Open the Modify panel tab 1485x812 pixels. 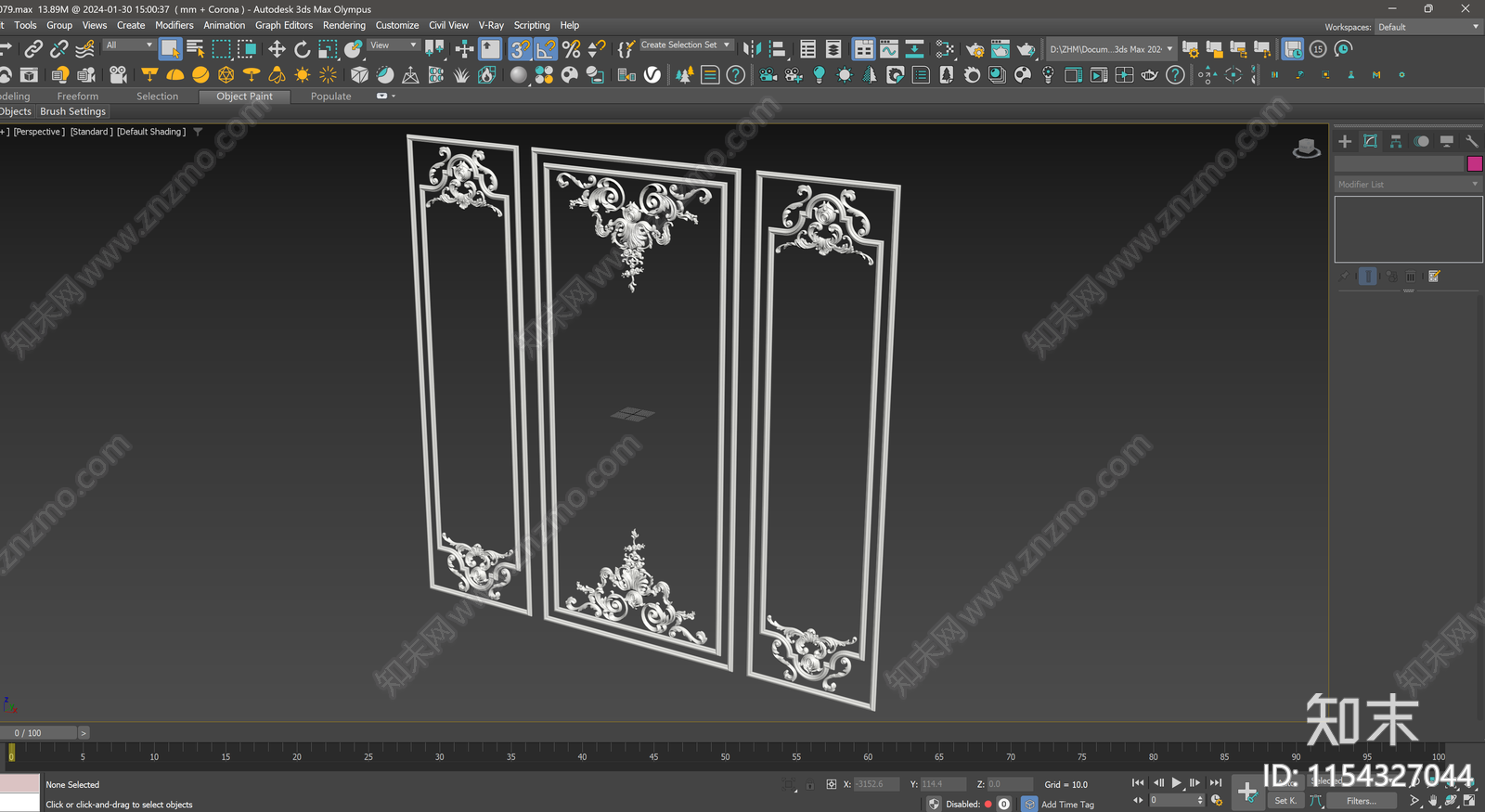click(x=1371, y=141)
